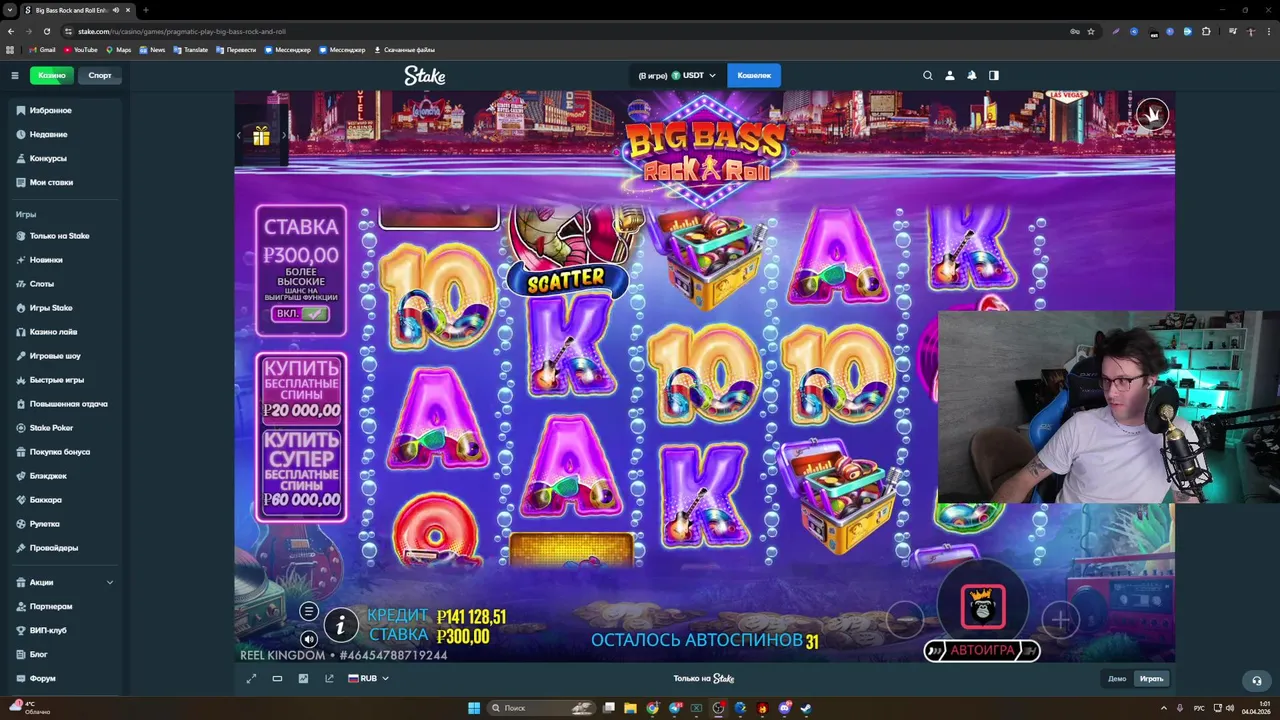Open Блэкджек in sidebar

click(47, 476)
